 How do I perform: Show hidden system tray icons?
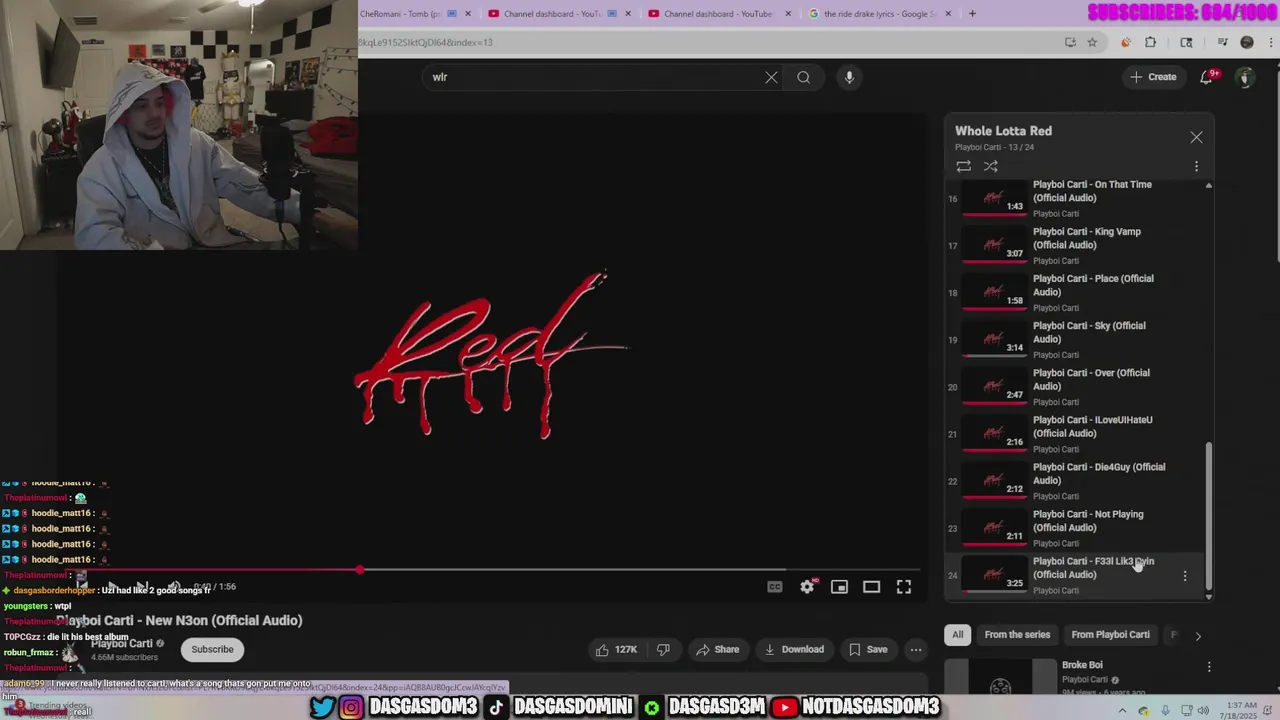click(1122, 711)
